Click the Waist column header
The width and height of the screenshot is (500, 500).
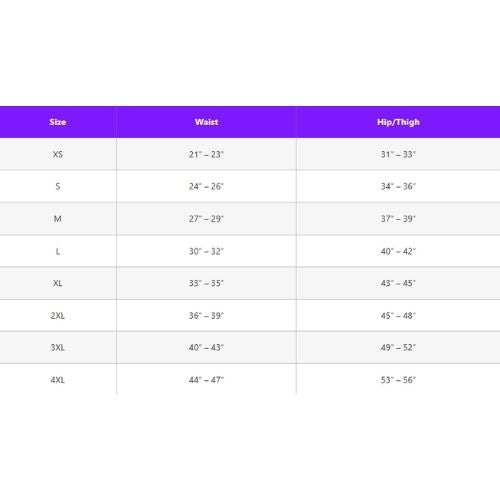click(x=207, y=122)
